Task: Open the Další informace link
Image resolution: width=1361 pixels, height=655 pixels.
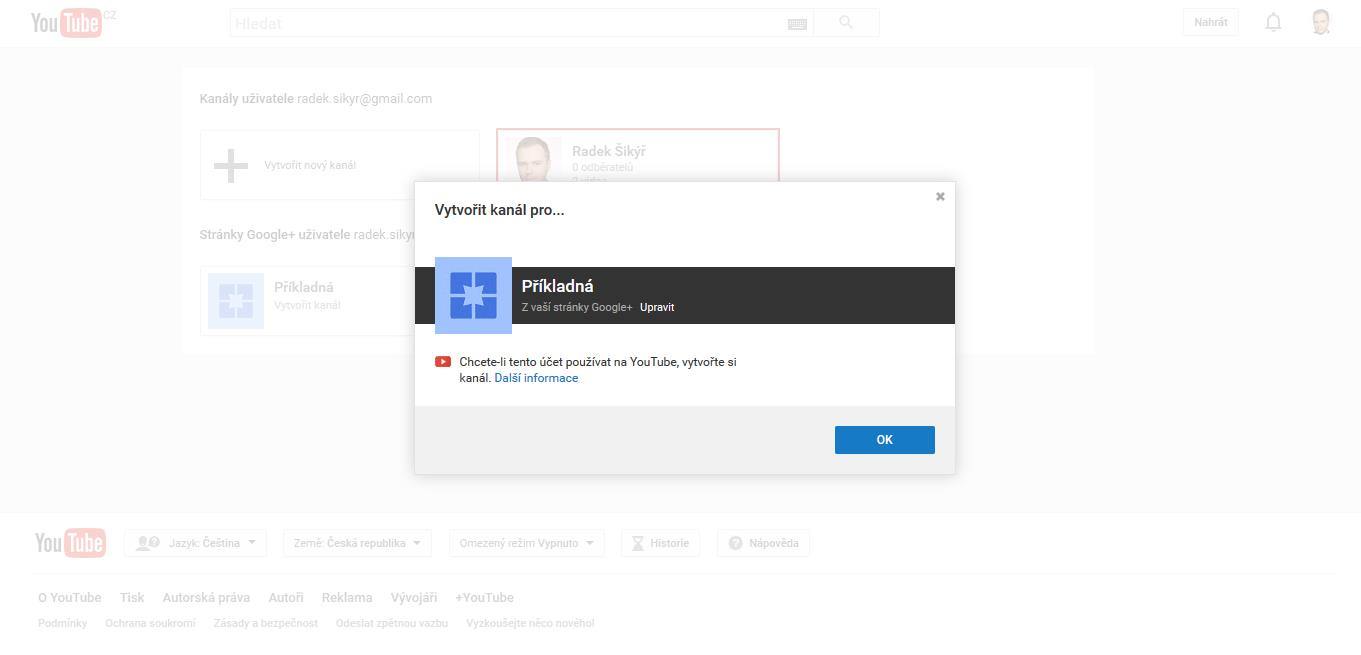Action: coord(536,378)
